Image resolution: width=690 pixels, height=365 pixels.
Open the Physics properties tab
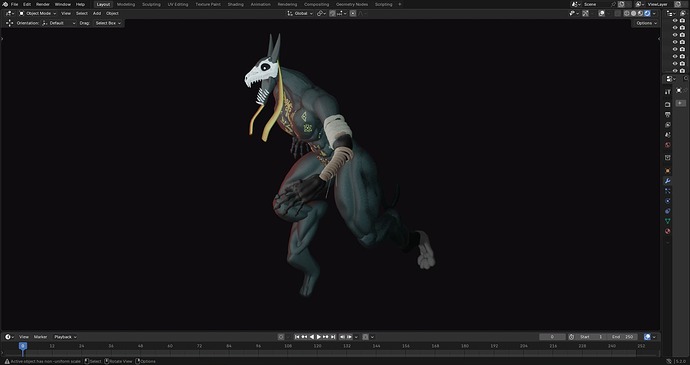pyautogui.click(x=668, y=201)
